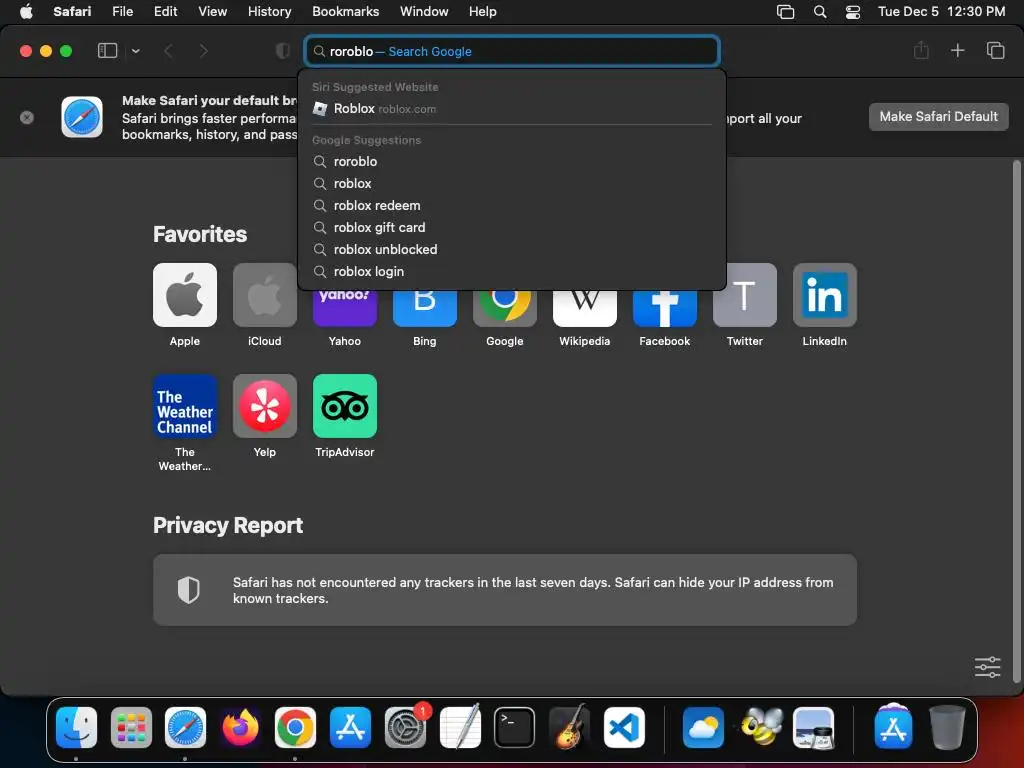This screenshot has width=1024, height=768.
Task: Open Safari from the Dock
Action: click(185, 727)
